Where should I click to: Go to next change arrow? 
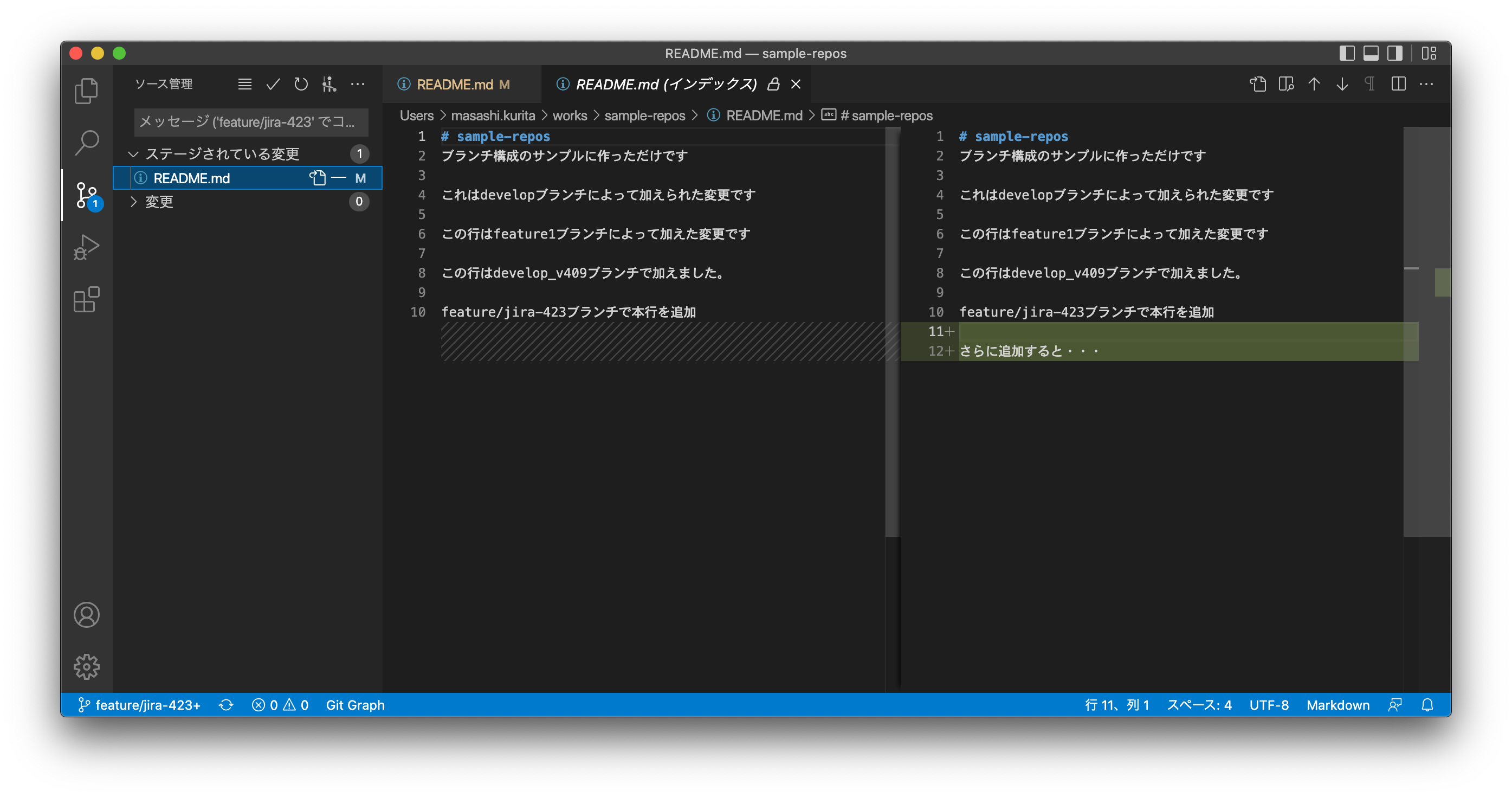tap(1342, 85)
